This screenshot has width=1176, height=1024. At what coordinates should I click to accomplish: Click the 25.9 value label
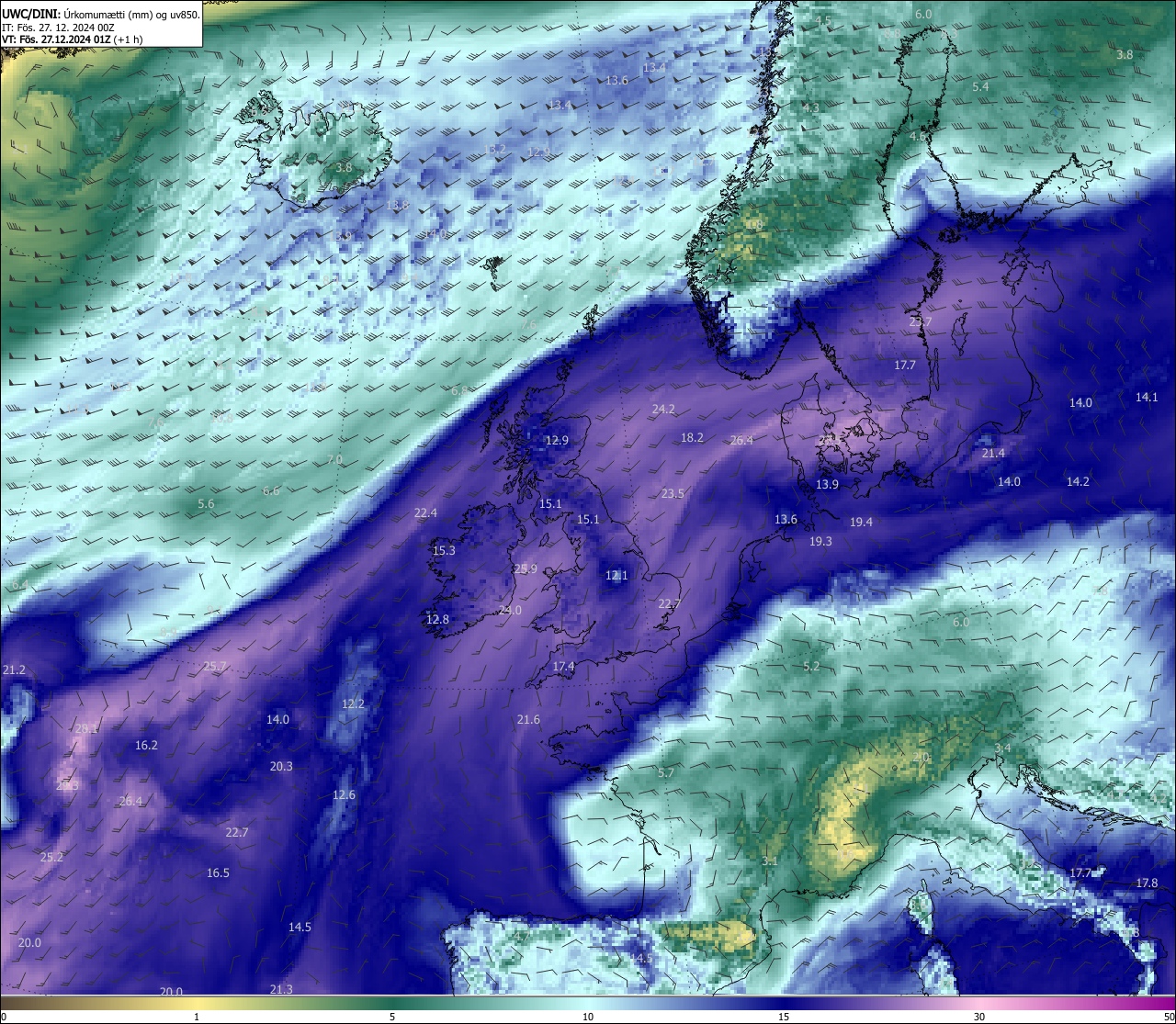pyautogui.click(x=526, y=568)
